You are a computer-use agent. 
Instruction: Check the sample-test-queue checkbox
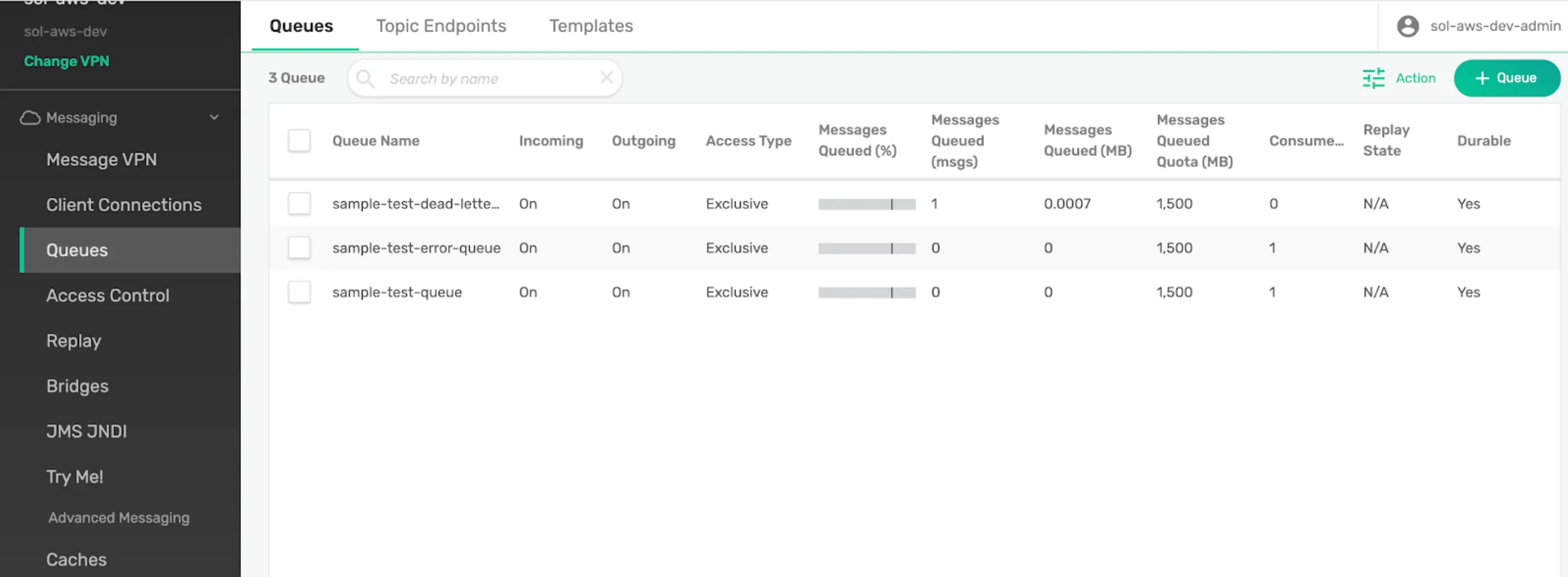coord(299,292)
